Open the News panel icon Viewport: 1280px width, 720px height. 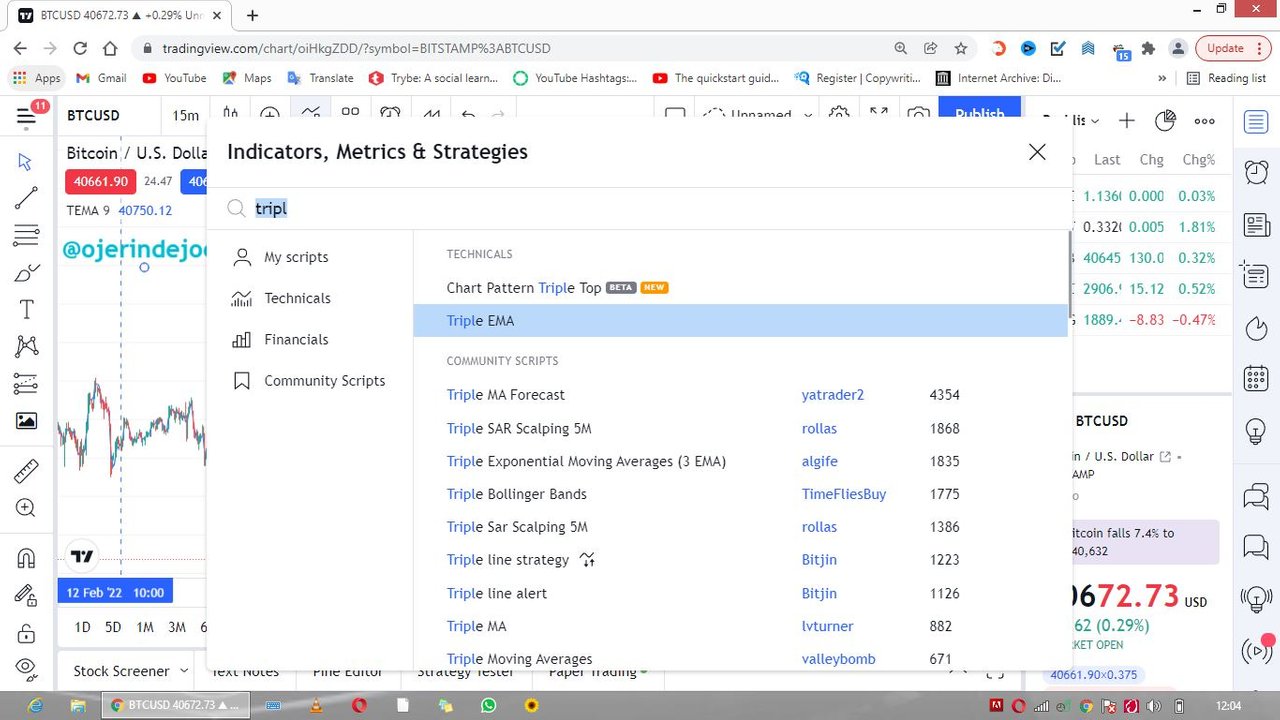(1256, 224)
